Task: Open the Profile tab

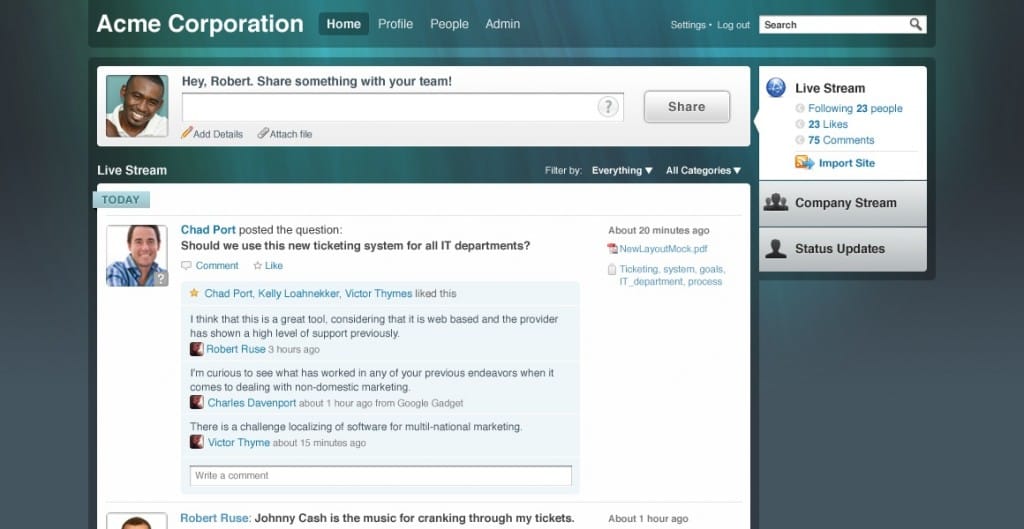Action: pyautogui.click(x=395, y=24)
